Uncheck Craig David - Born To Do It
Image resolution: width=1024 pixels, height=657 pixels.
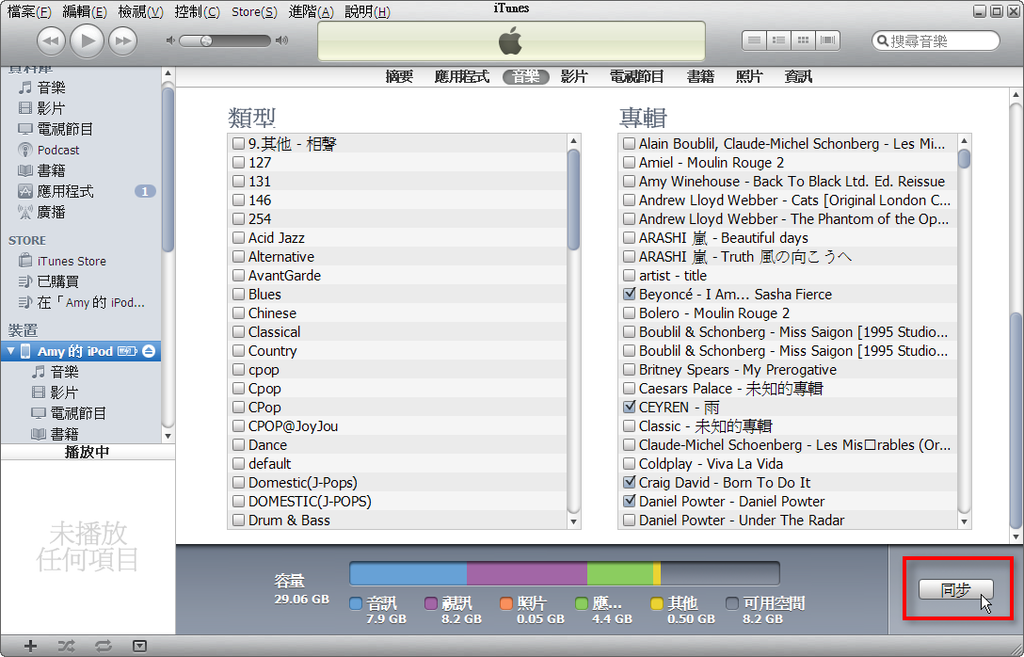629,483
